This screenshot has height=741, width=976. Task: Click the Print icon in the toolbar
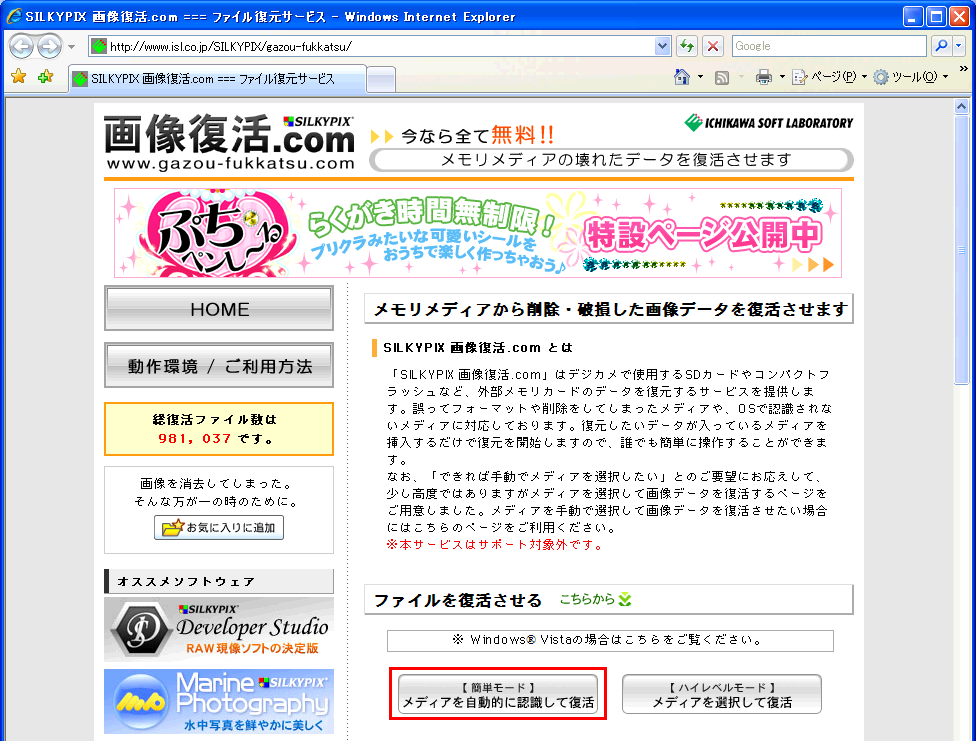764,77
